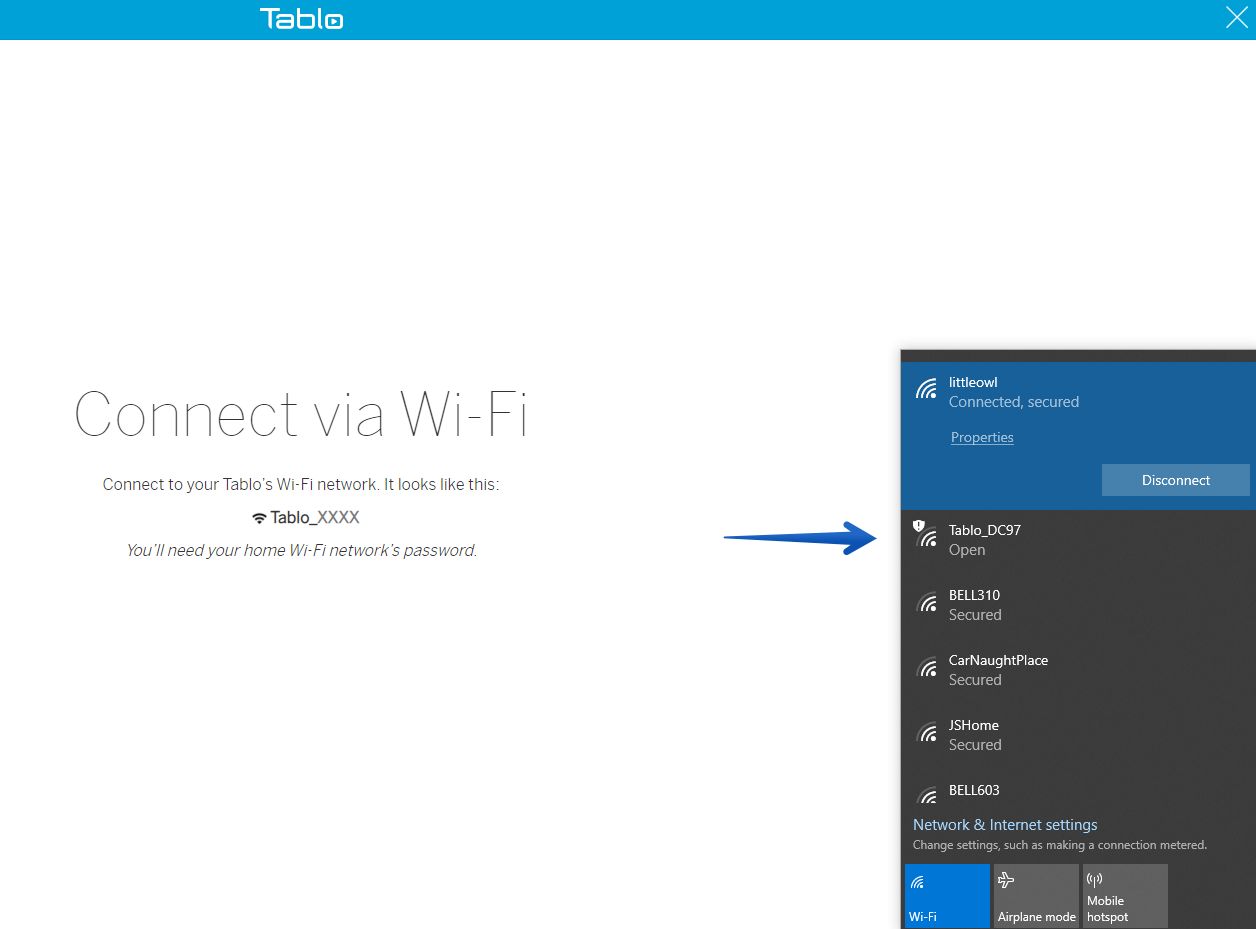The width and height of the screenshot is (1256, 929).
Task: Click the Connect via Wi-Fi heading
Action: click(x=301, y=414)
